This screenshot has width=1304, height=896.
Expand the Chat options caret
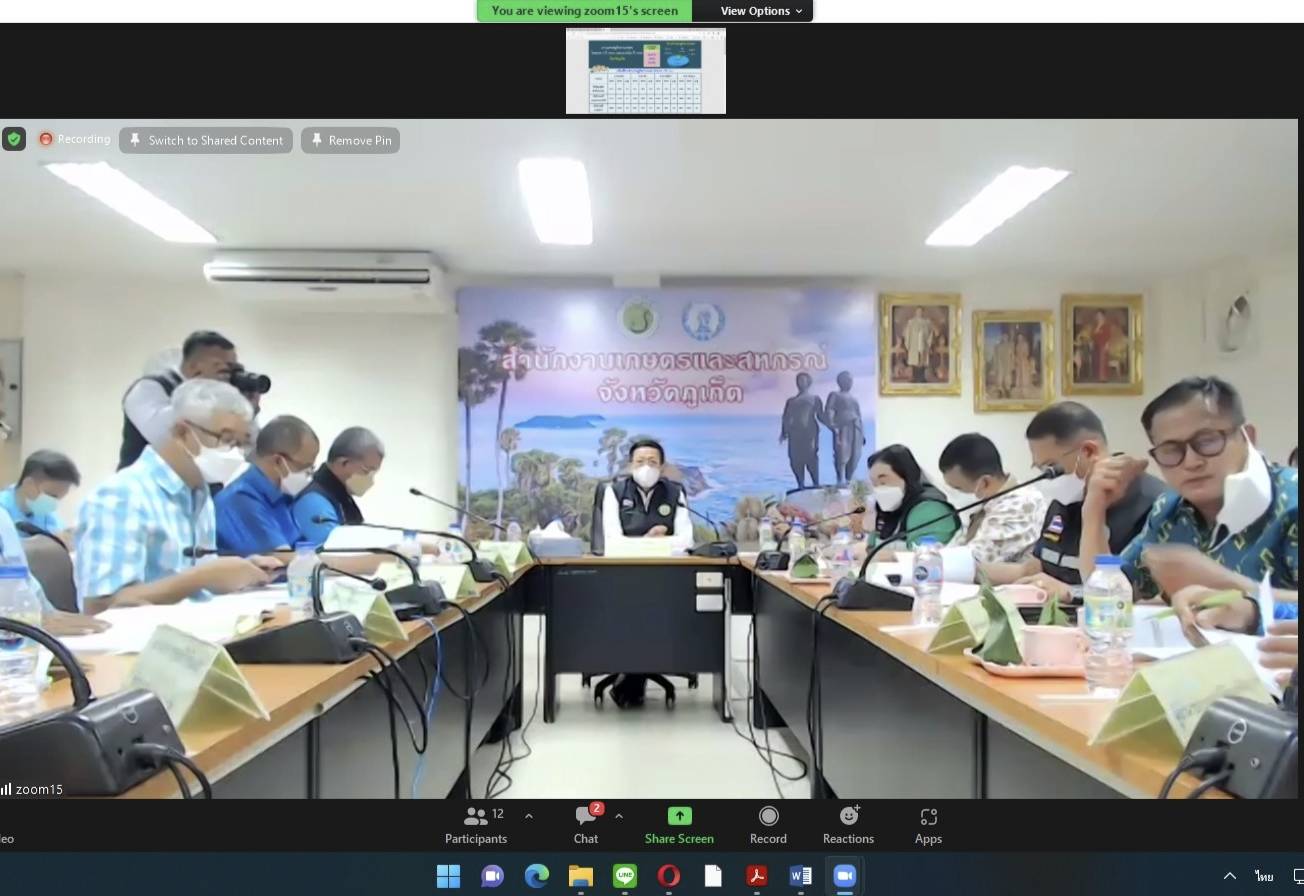click(619, 816)
